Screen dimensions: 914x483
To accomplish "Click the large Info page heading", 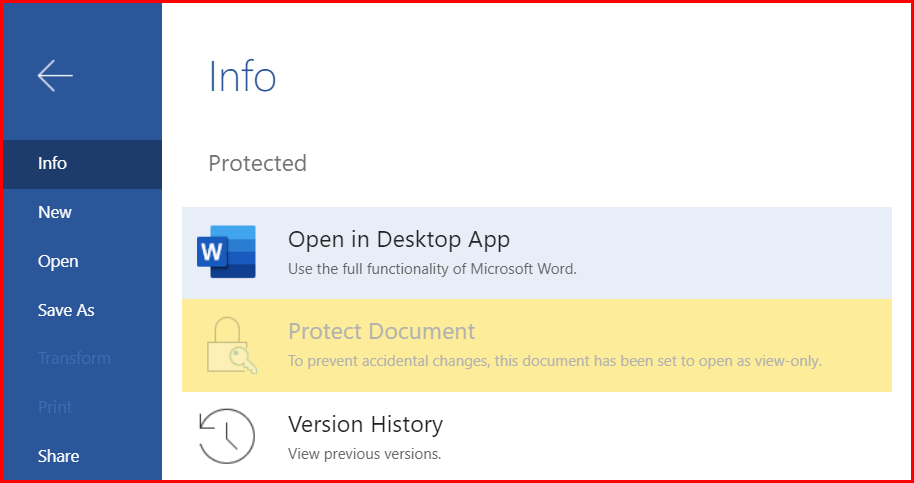I will coord(242,76).
